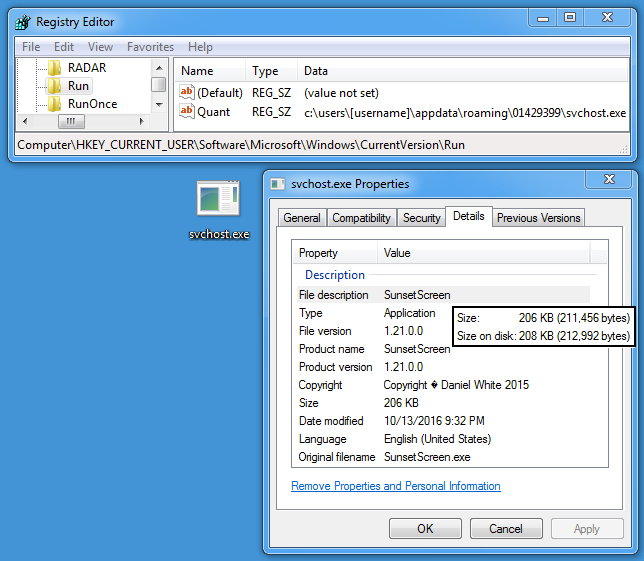The height and width of the screenshot is (561, 644).
Task: Open the Edit menu in Registry Editor
Action: coord(64,47)
